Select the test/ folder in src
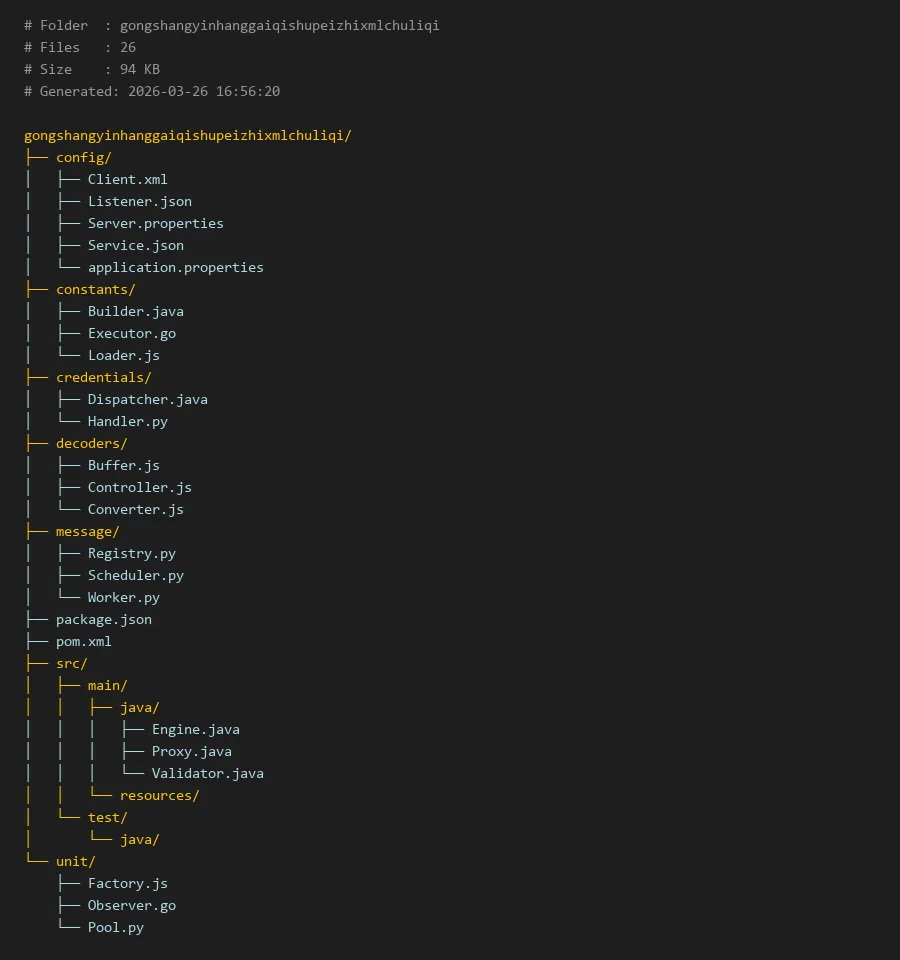This screenshot has height=960, width=900. [107, 817]
